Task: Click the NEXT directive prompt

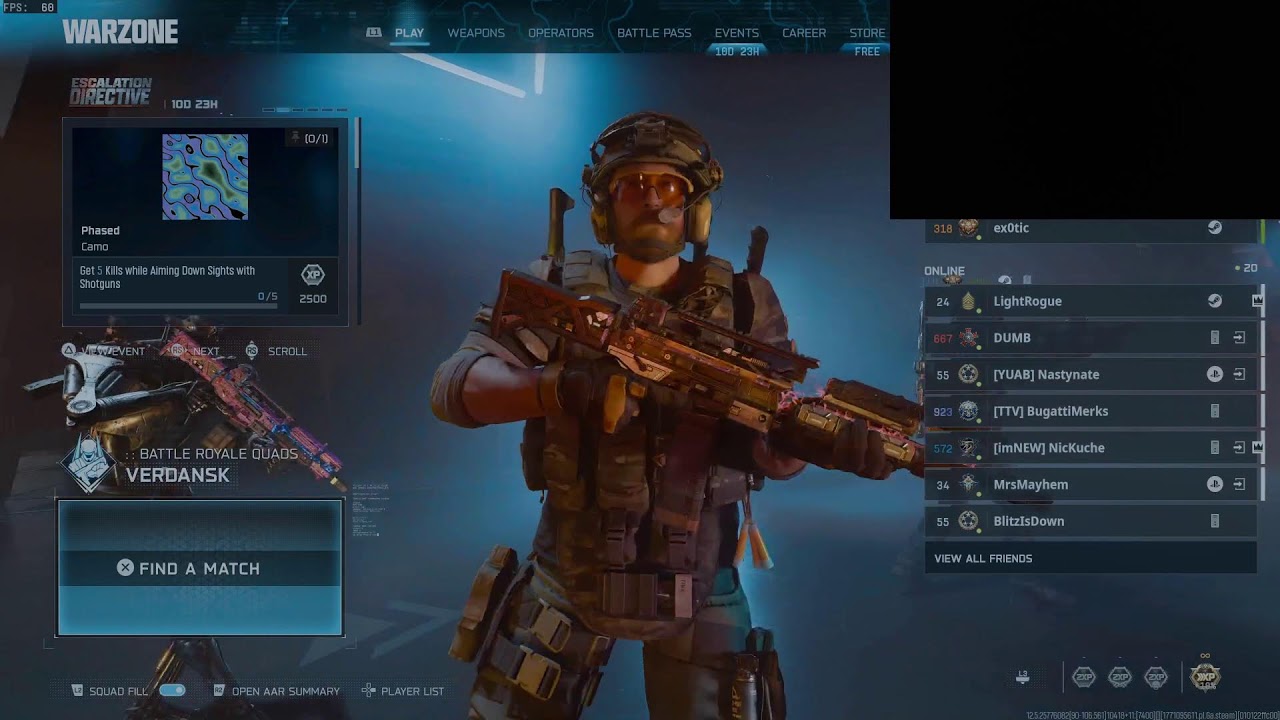Action: 195,351
